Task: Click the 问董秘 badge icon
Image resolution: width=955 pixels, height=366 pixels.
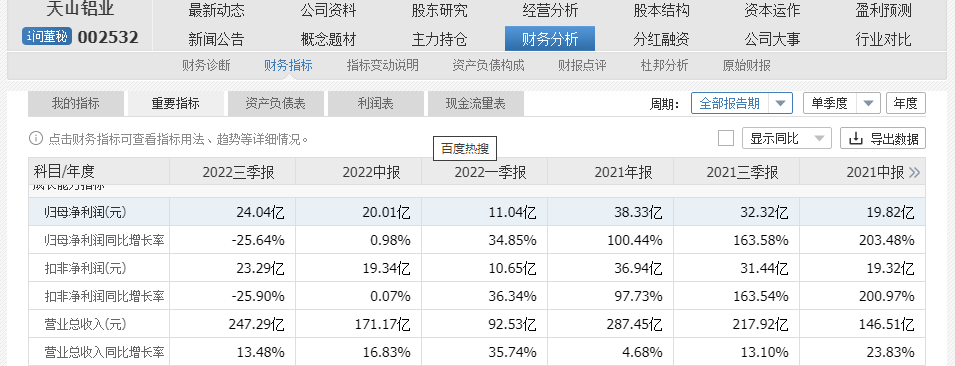Action: [x=47, y=37]
